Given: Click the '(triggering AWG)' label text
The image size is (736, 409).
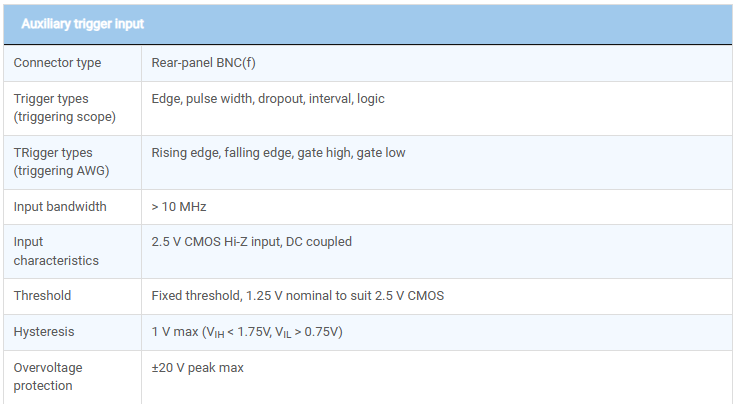Looking at the screenshot, I should [x=60, y=171].
